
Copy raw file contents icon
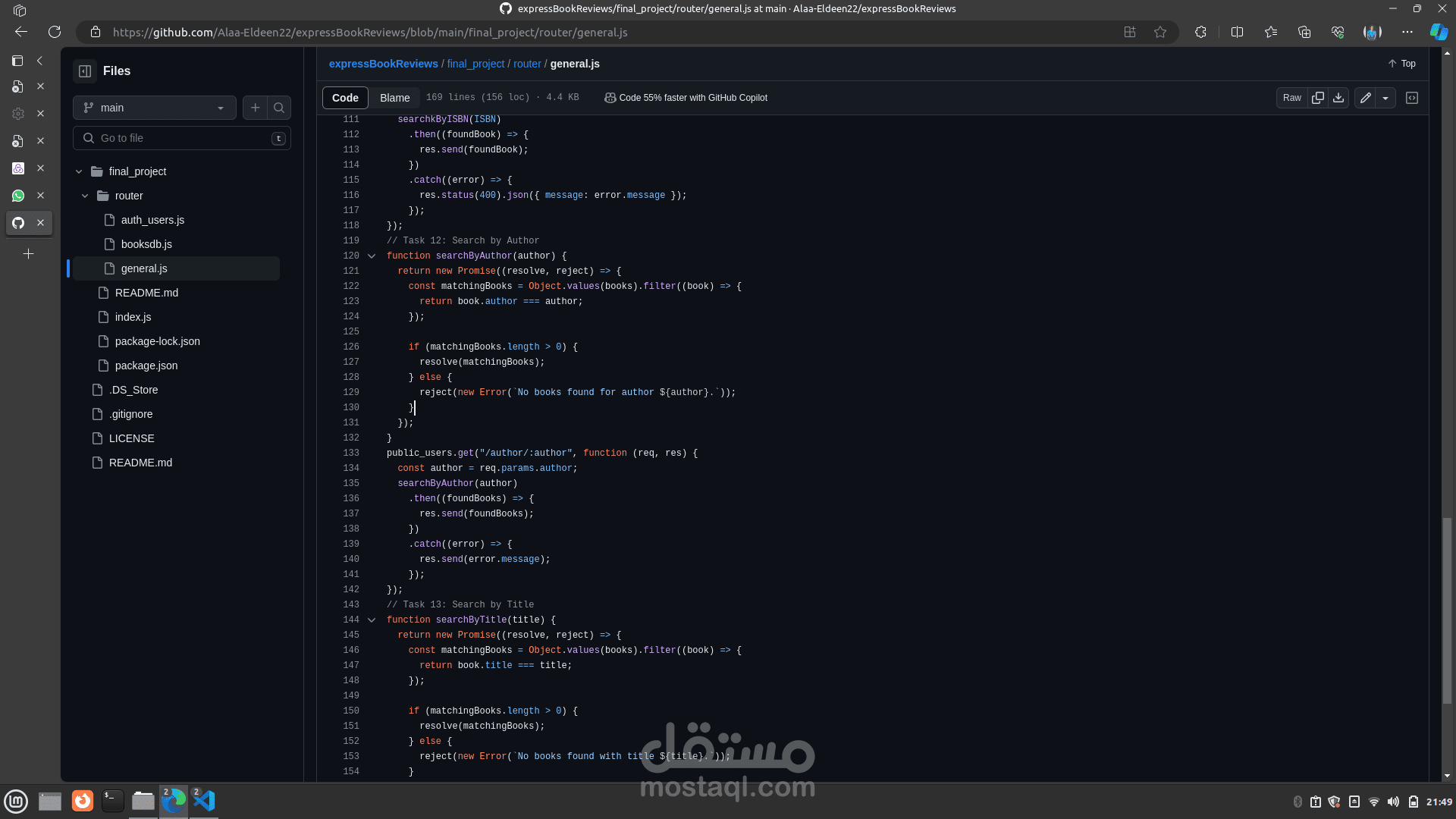pyautogui.click(x=1318, y=98)
